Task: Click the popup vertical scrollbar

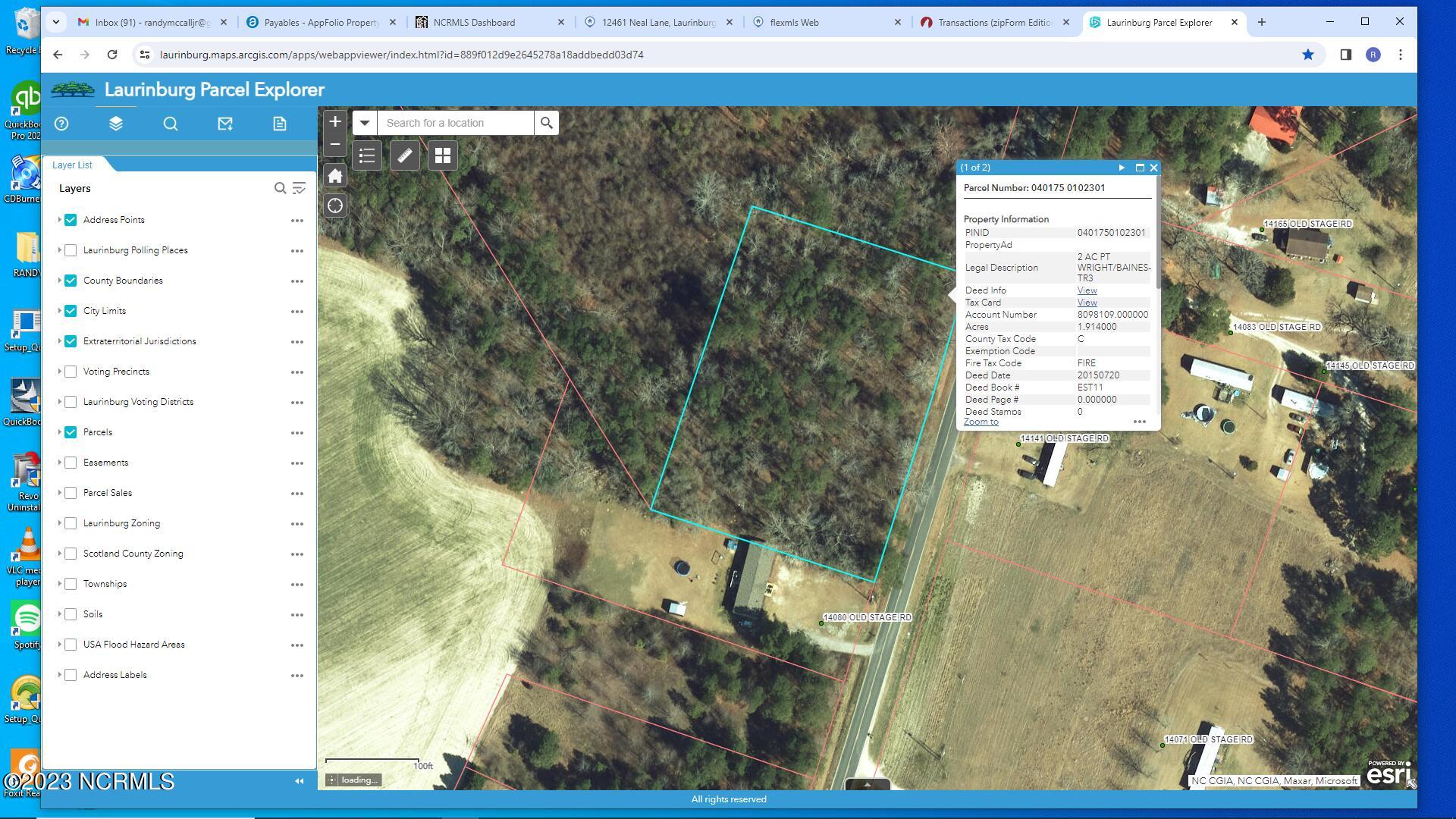Action: pyautogui.click(x=1158, y=234)
